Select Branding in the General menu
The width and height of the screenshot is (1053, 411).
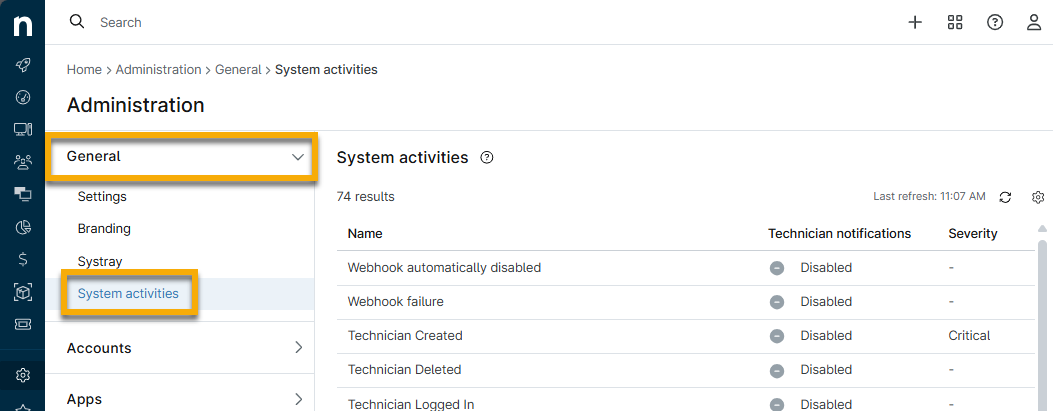[x=104, y=229]
